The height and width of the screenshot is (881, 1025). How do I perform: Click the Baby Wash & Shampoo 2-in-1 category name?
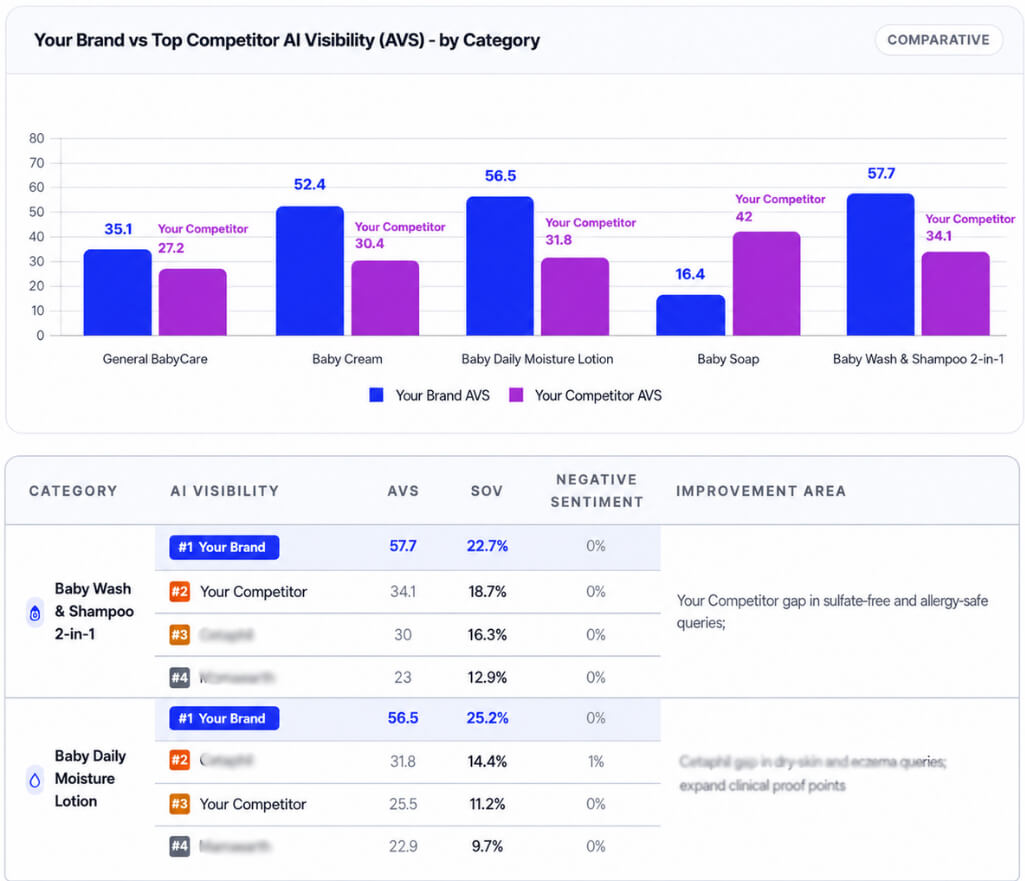click(x=94, y=611)
